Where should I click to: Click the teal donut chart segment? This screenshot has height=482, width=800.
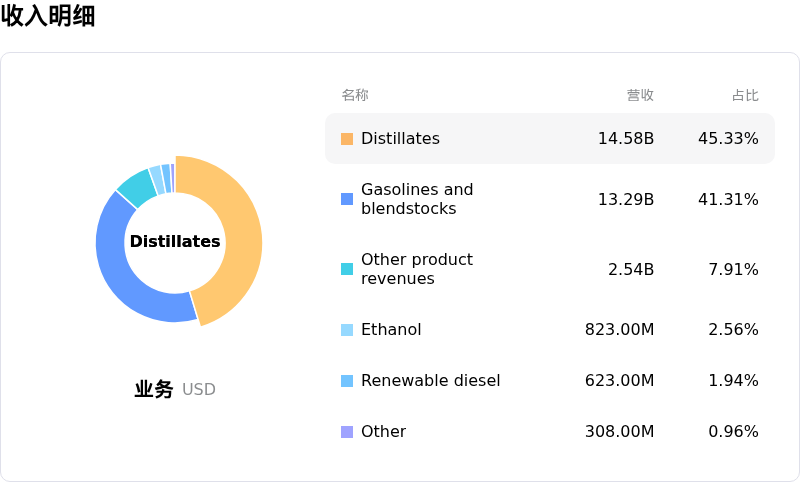(x=137, y=186)
